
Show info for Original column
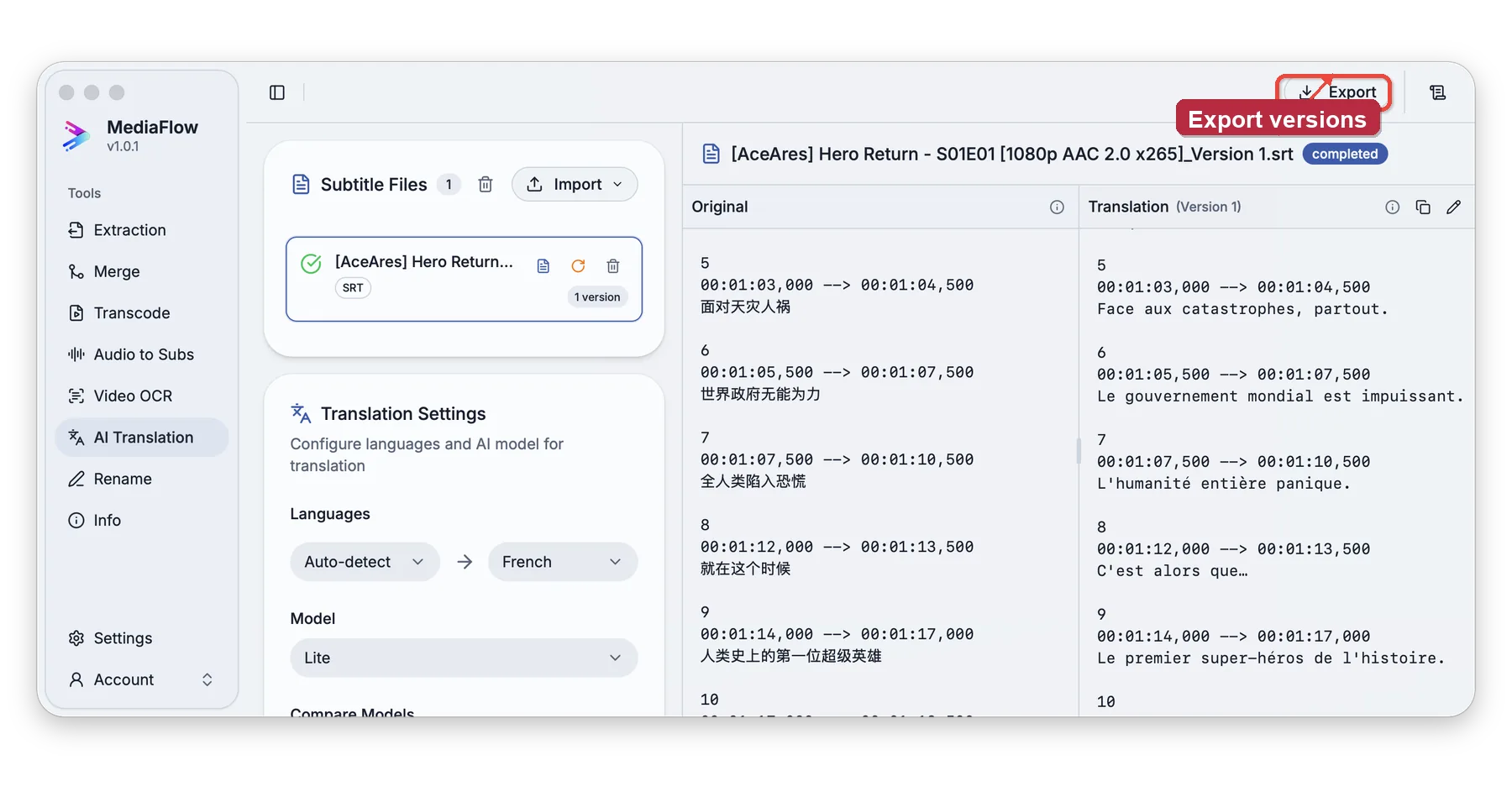click(x=1057, y=207)
